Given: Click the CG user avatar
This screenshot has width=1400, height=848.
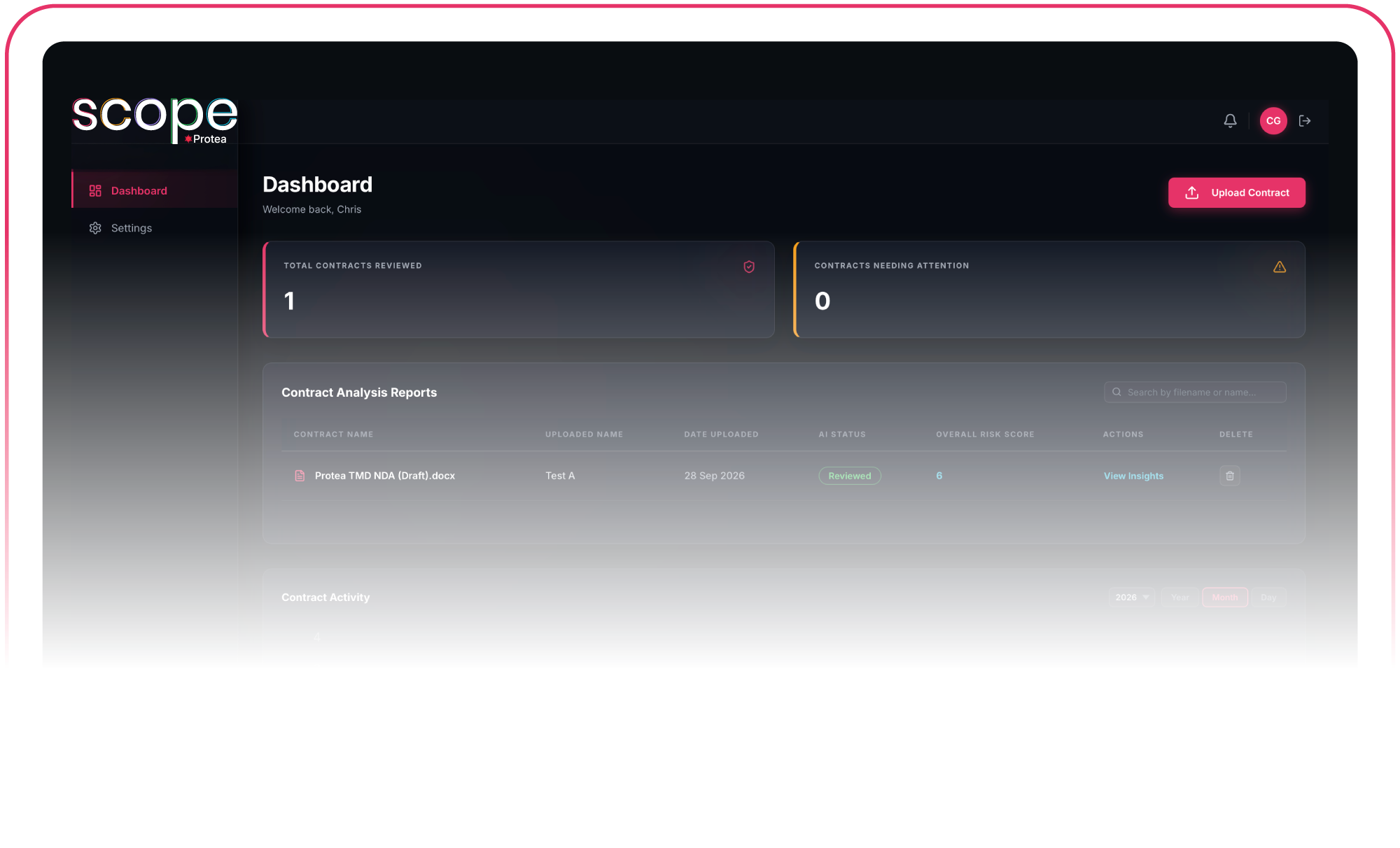Looking at the screenshot, I should point(1273,121).
